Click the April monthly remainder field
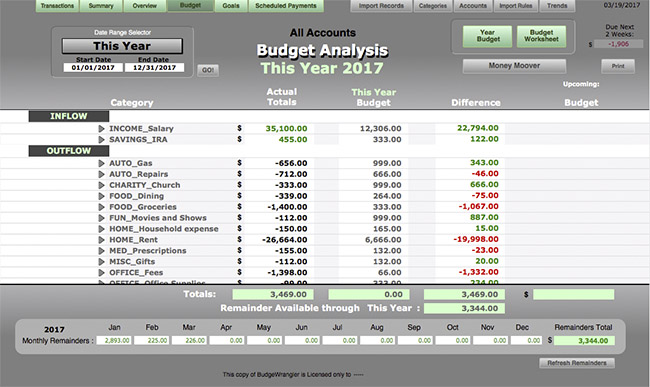The image size is (650, 387). tap(227, 341)
